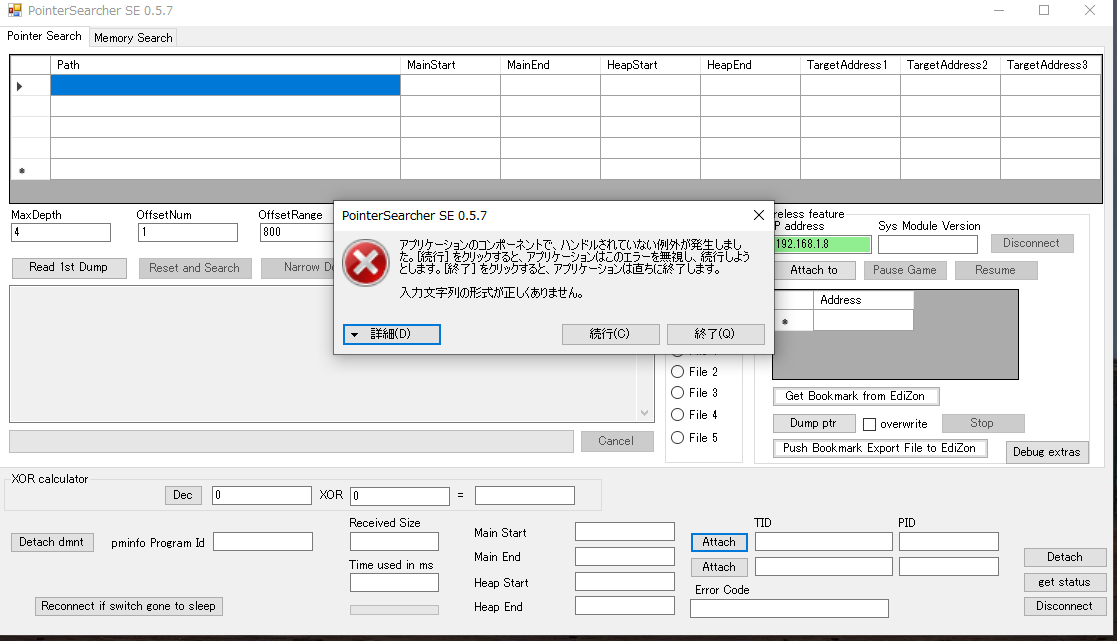
Task: Click the Stop button
Action: click(982, 423)
